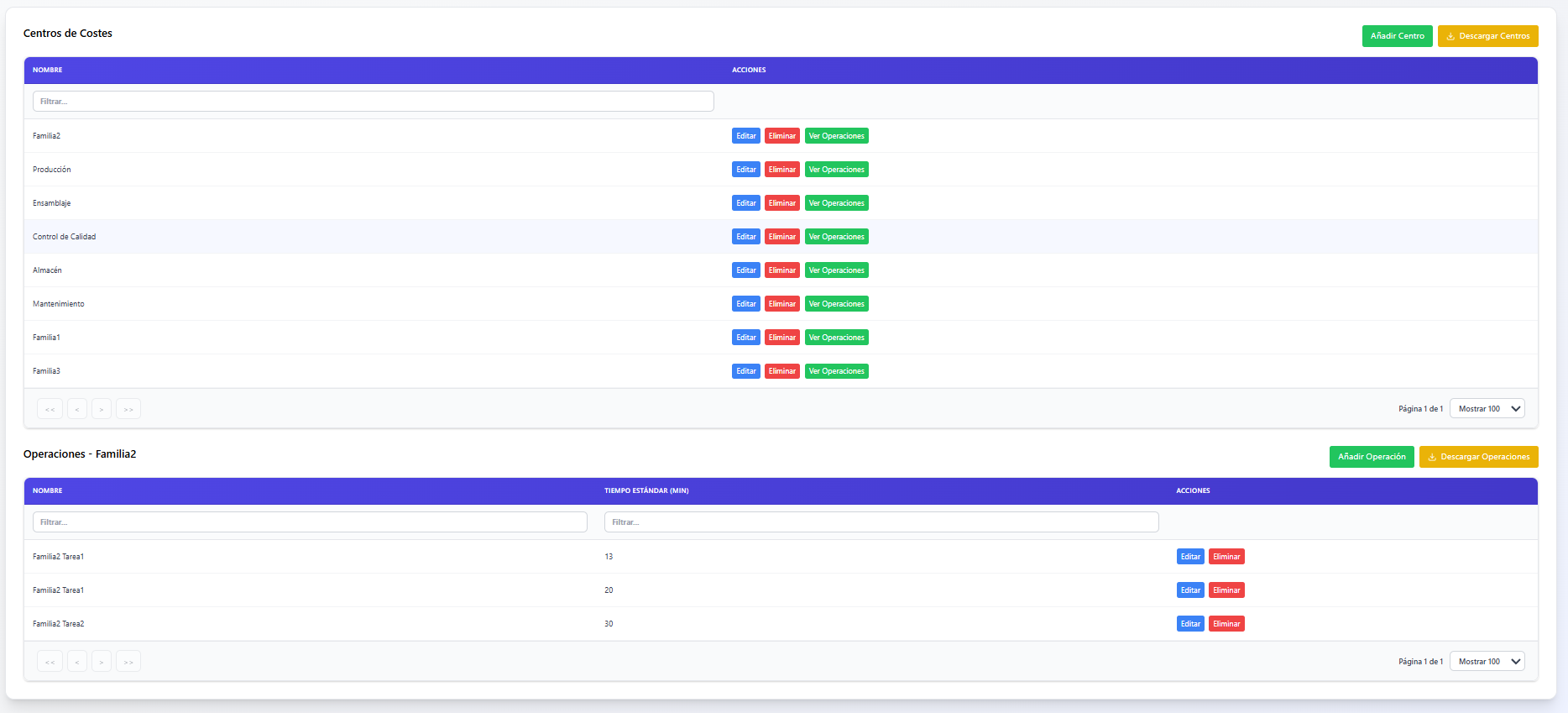Focus the Tiempo Estándar filter field
The height and width of the screenshot is (713, 1568).
point(881,522)
